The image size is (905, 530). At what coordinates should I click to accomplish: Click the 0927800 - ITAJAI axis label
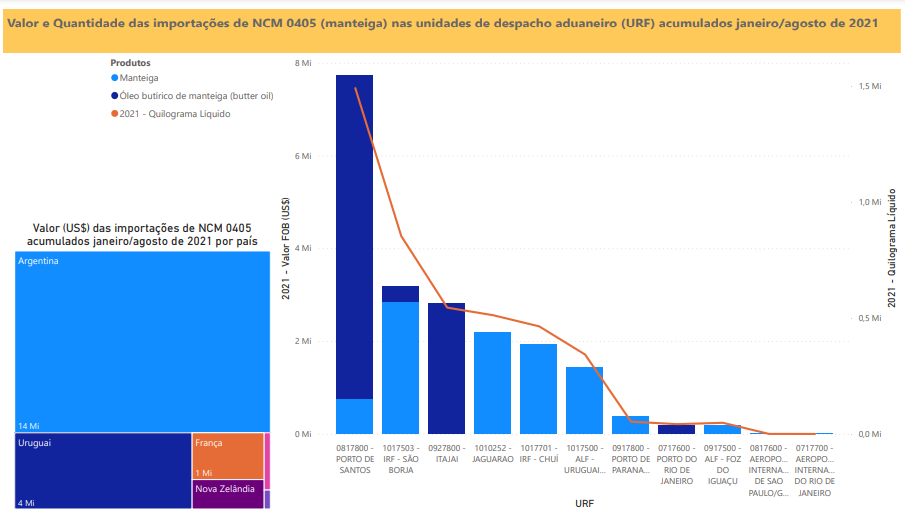click(447, 453)
